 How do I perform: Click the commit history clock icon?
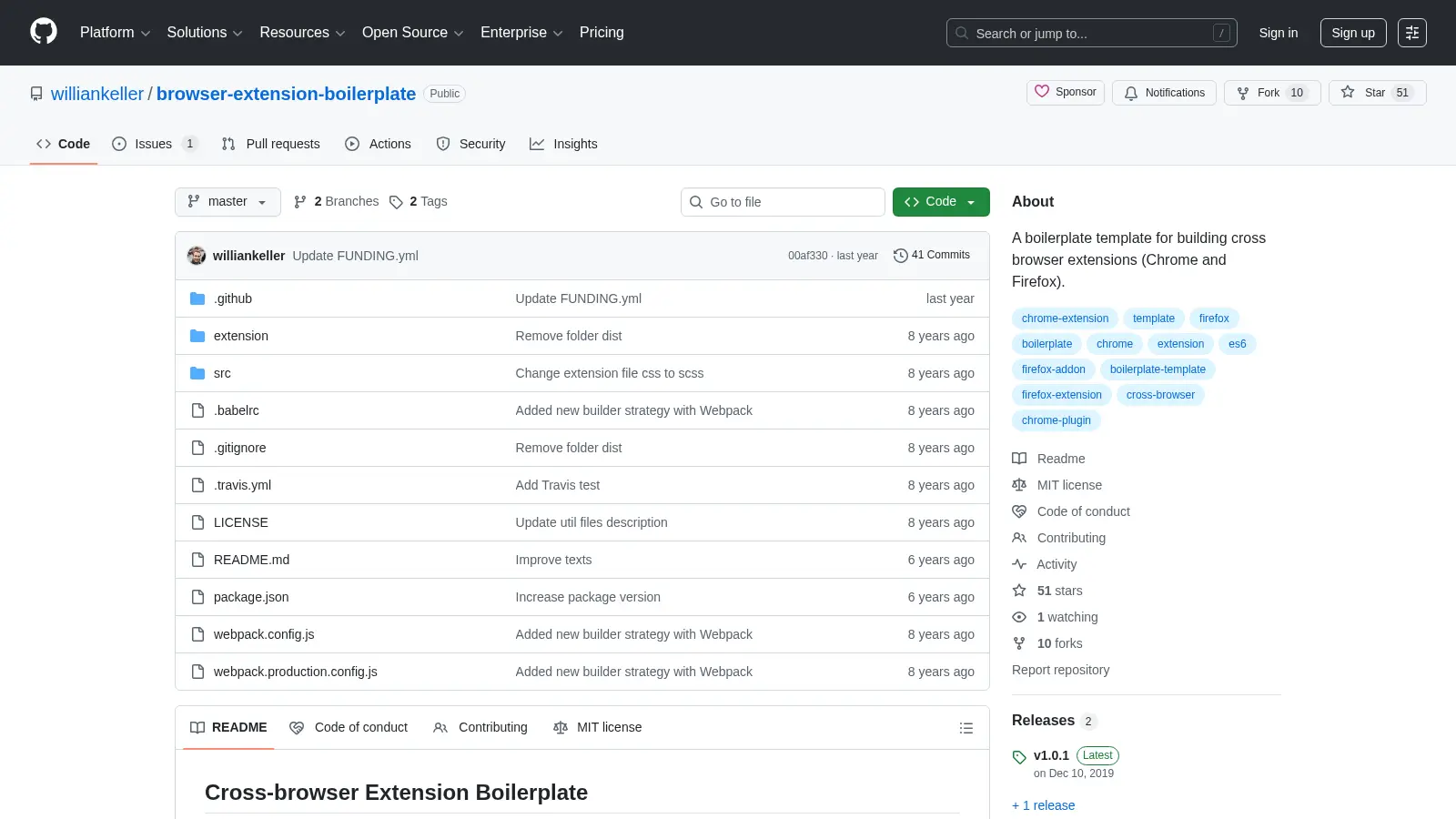click(x=901, y=256)
